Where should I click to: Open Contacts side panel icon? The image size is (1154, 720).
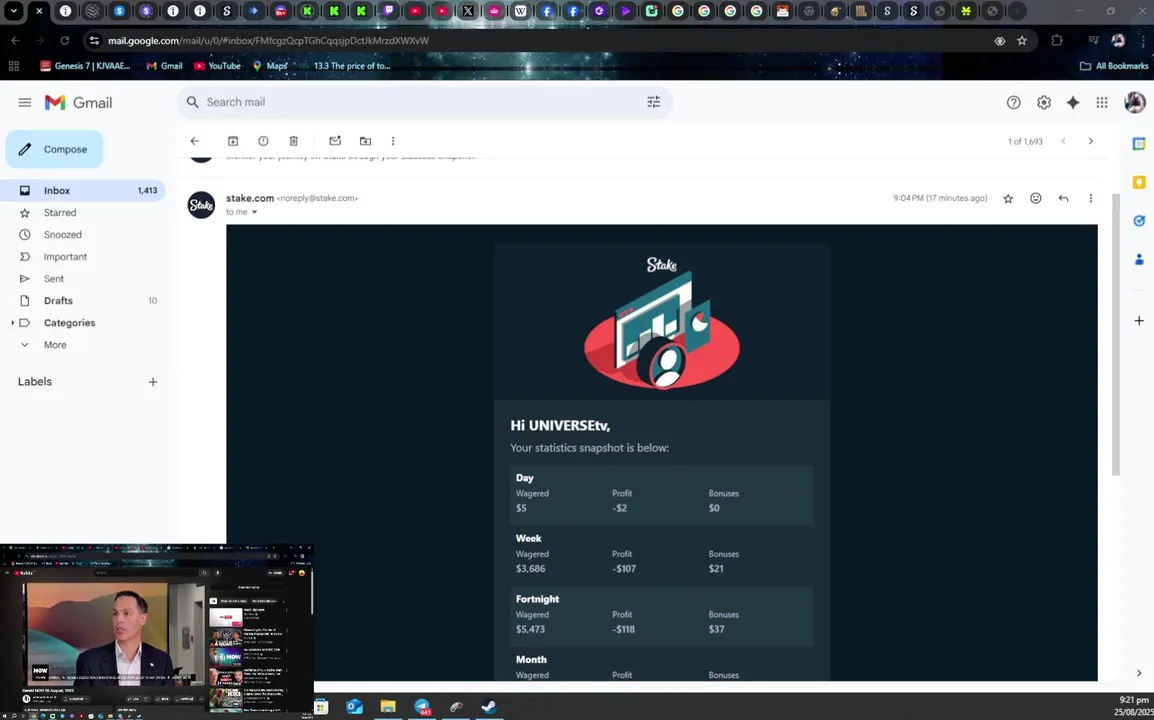[x=1139, y=259]
